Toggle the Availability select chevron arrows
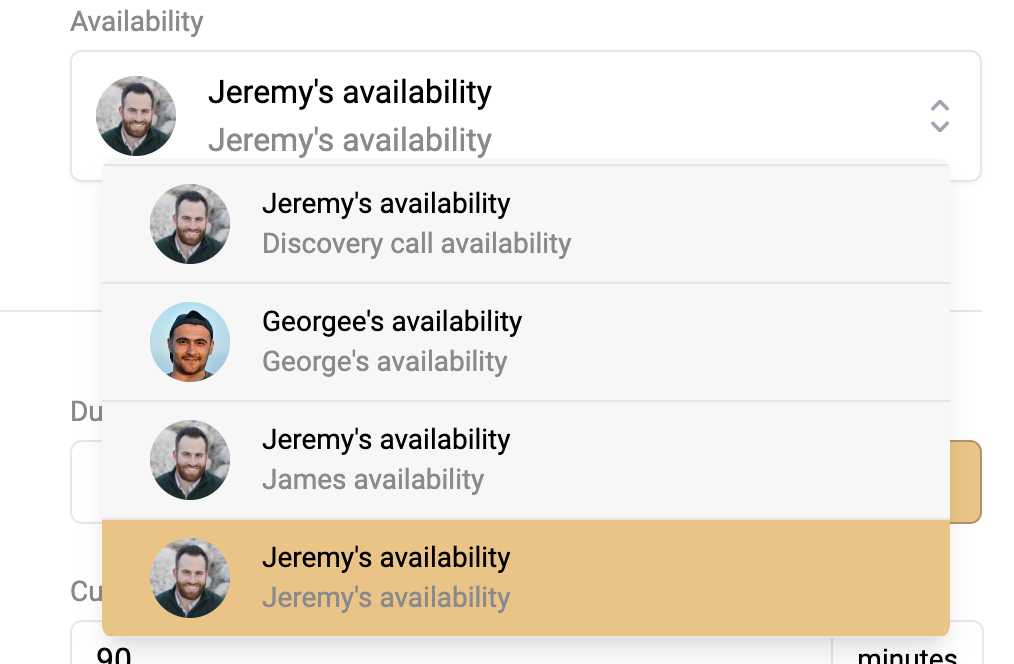 (x=939, y=116)
